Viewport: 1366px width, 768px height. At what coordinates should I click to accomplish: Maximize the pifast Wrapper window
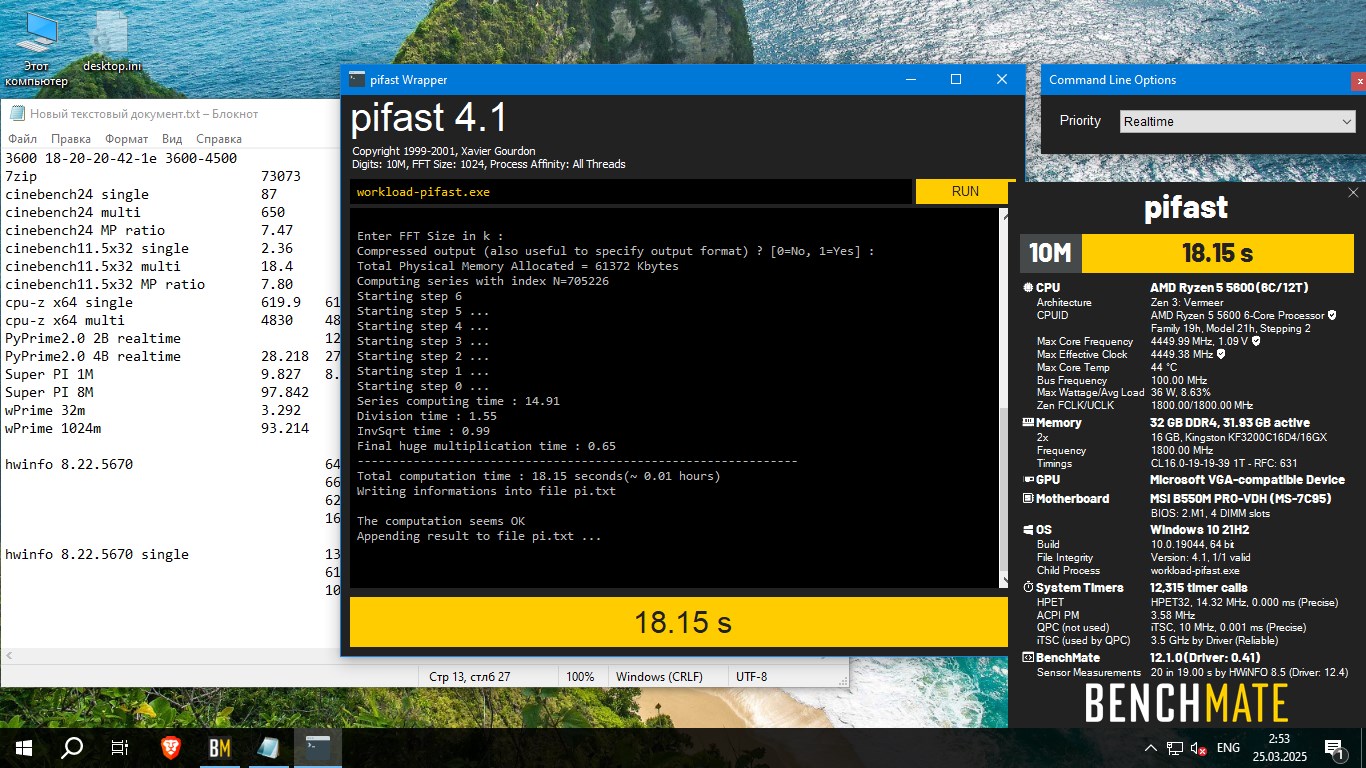[956, 80]
